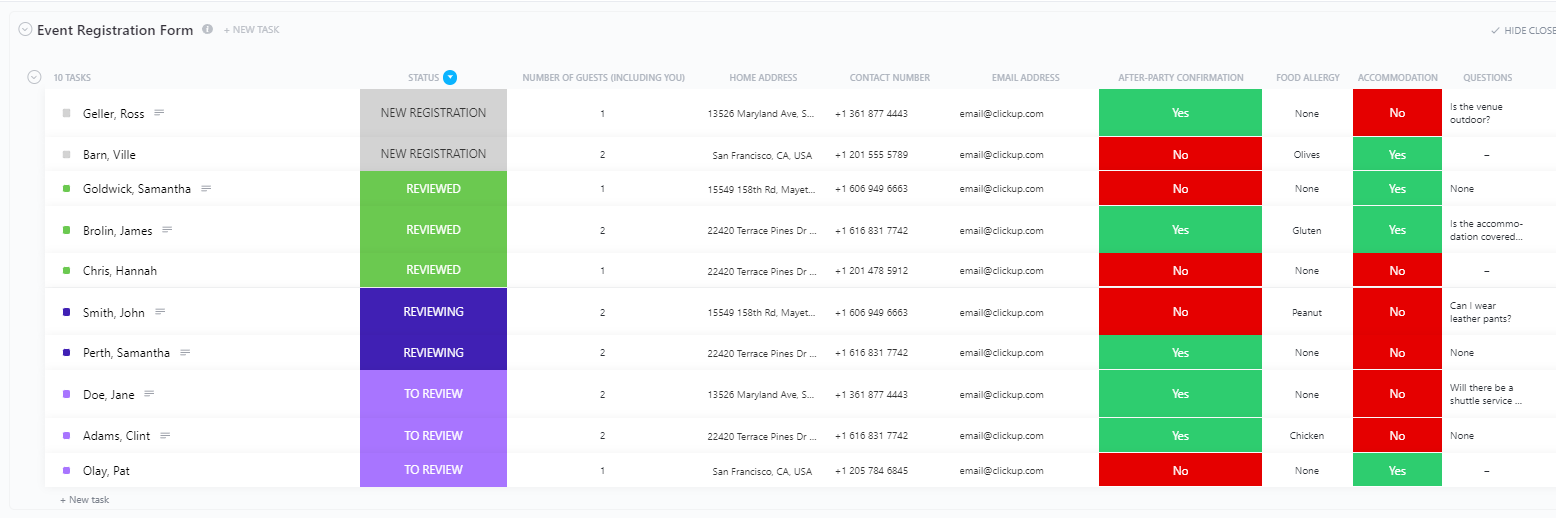Click Hide Closed option at top right
This screenshot has width=1556, height=518.
tap(1523, 31)
